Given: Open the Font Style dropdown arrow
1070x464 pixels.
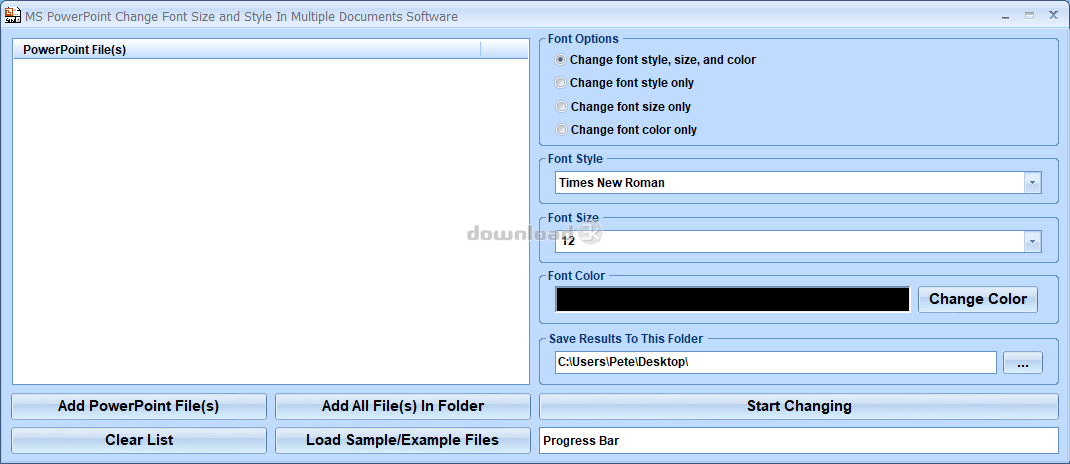Looking at the screenshot, I should pyautogui.click(x=1032, y=183).
